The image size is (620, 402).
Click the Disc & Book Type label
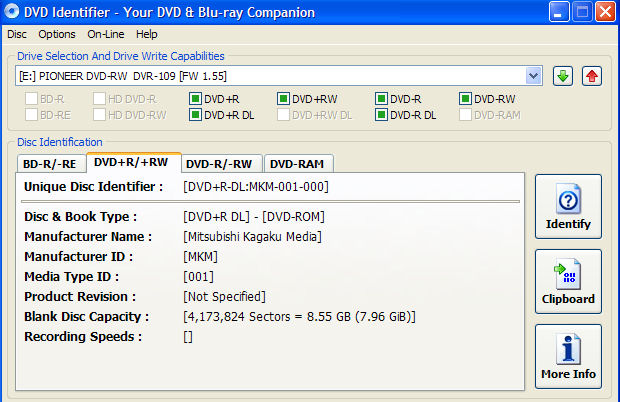pos(80,217)
